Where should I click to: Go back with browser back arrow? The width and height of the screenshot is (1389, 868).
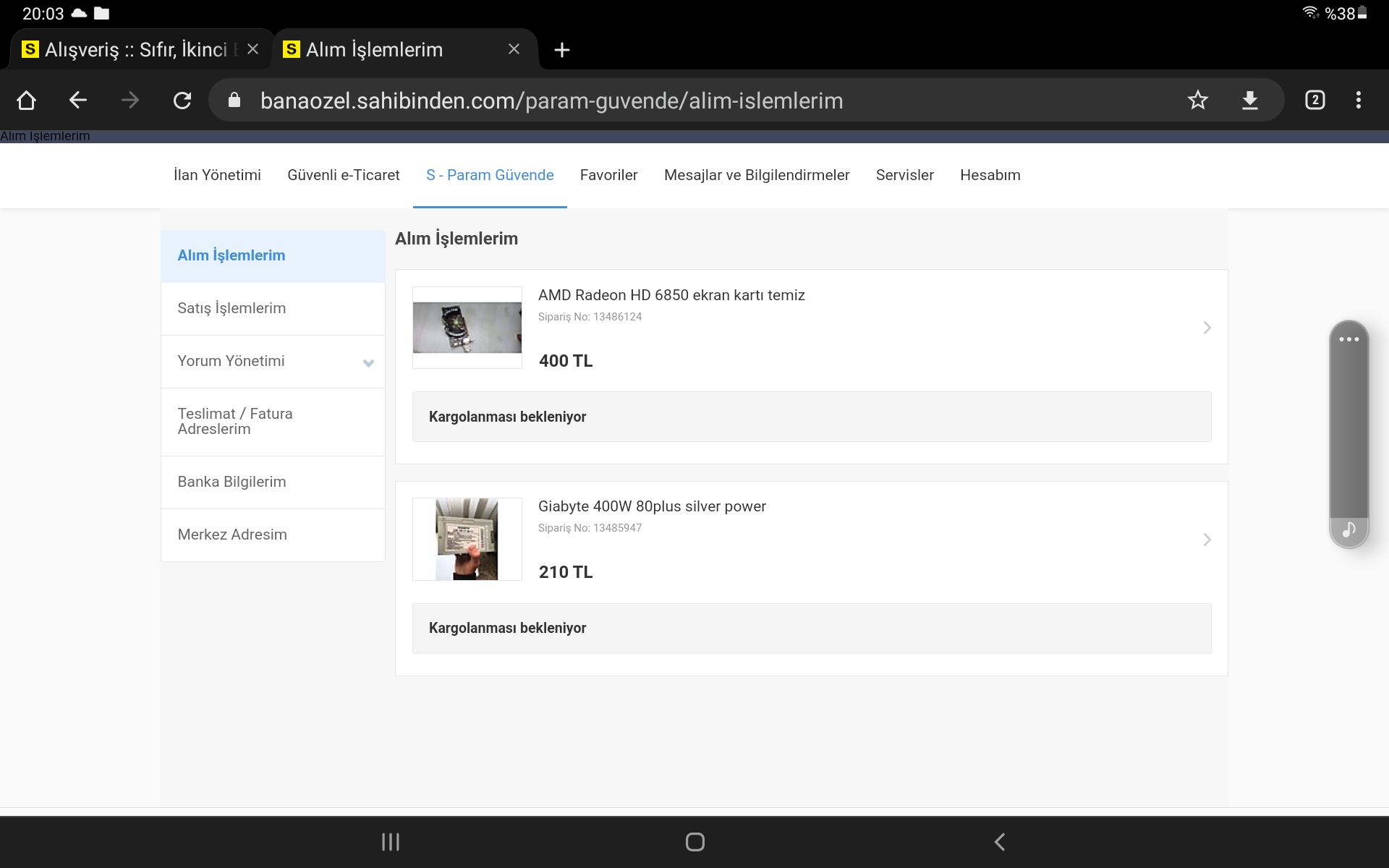78,101
